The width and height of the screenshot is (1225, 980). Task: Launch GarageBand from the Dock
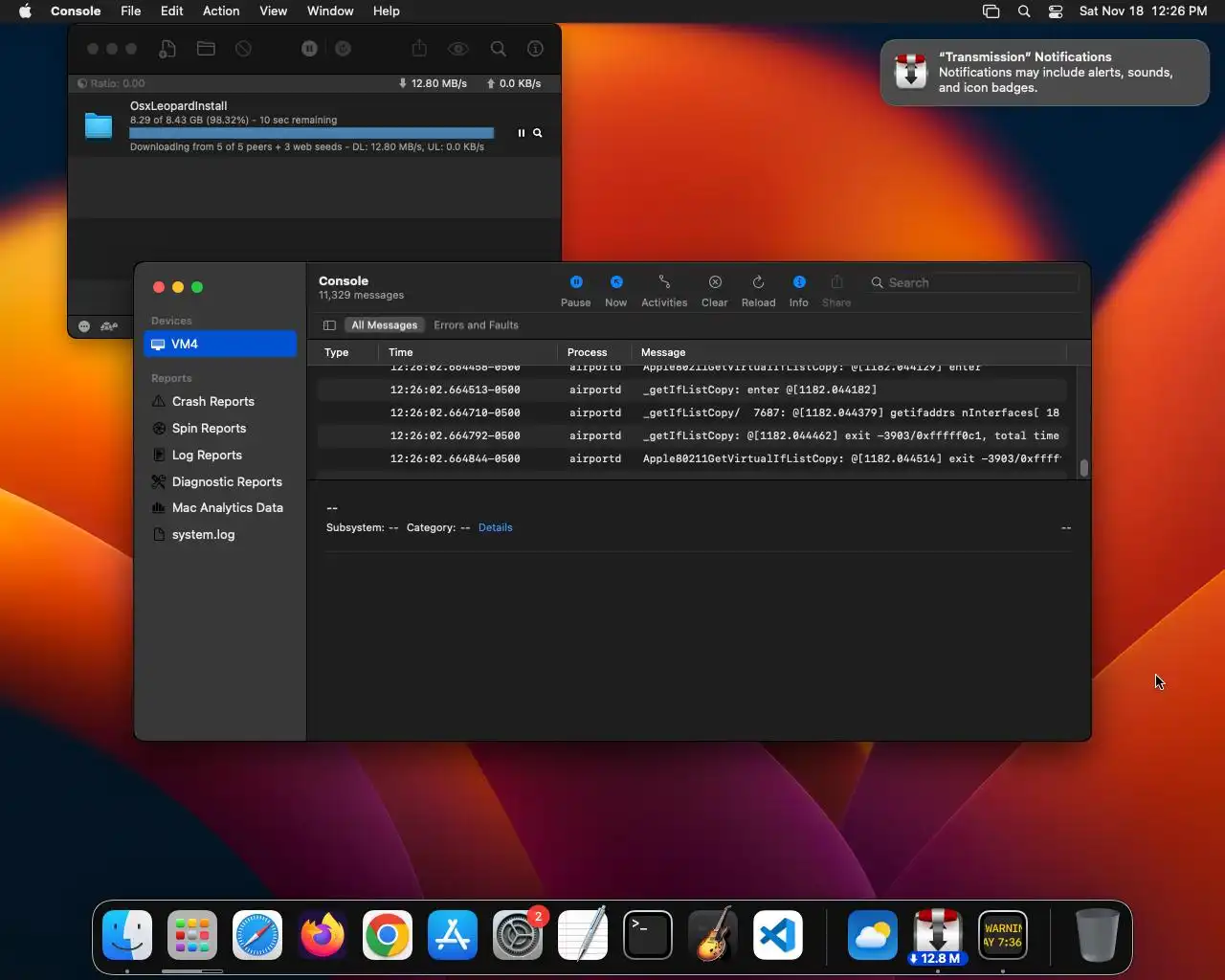click(712, 935)
